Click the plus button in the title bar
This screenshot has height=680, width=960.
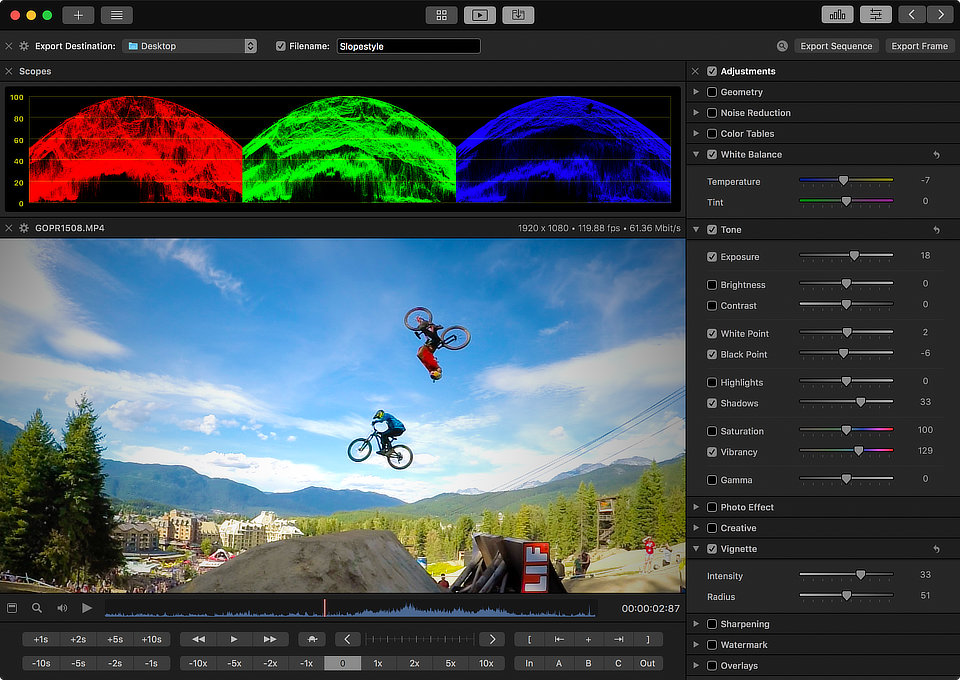coord(78,15)
